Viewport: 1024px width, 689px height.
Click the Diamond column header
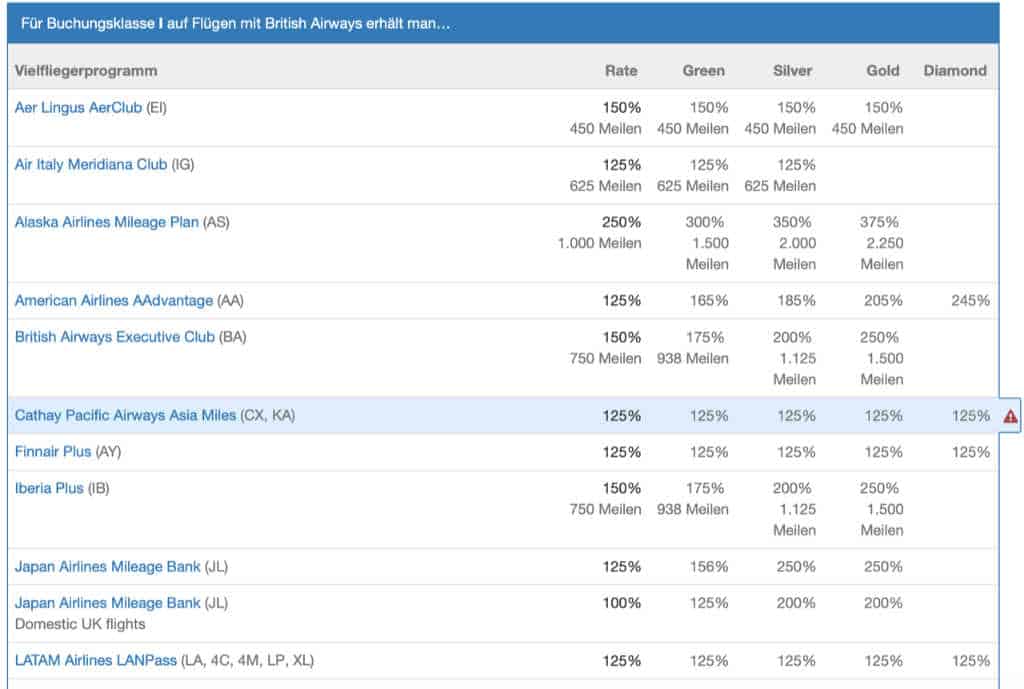point(955,71)
